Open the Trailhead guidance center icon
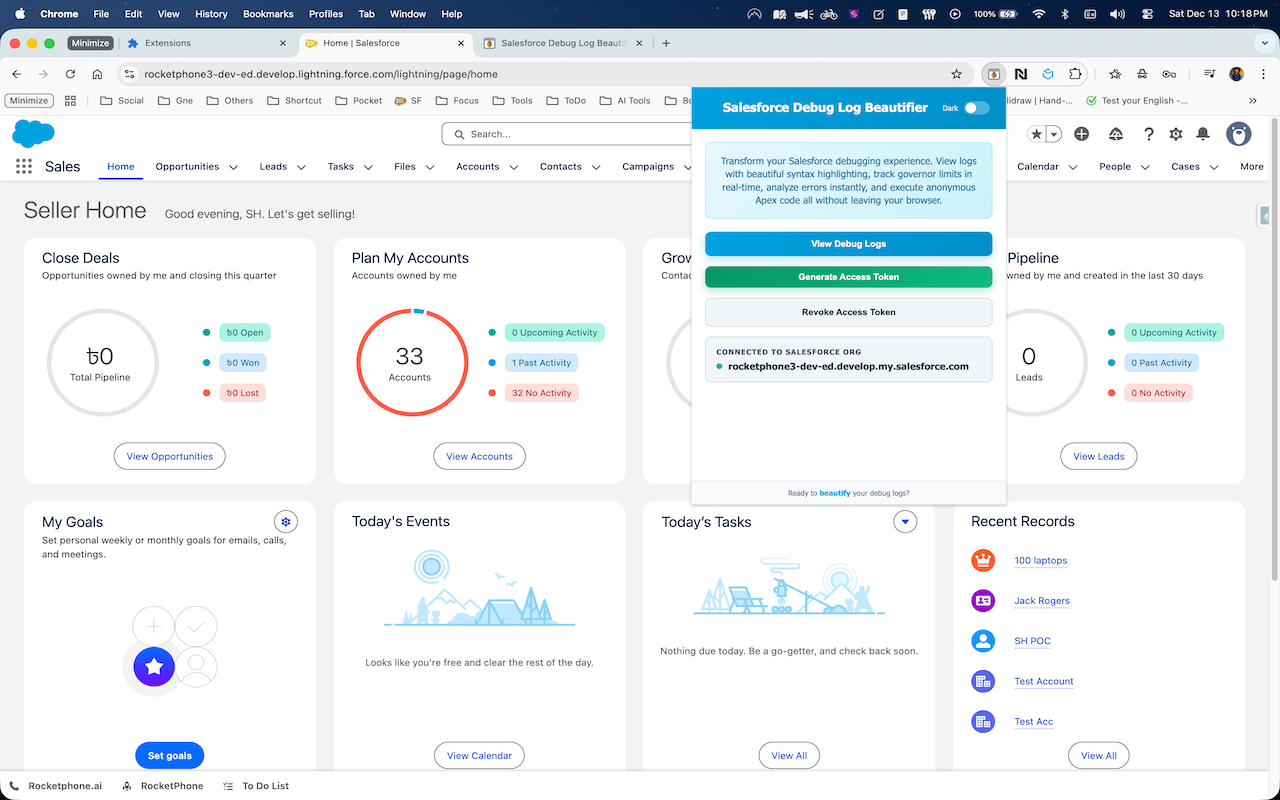The width and height of the screenshot is (1280, 800). click(x=1115, y=133)
